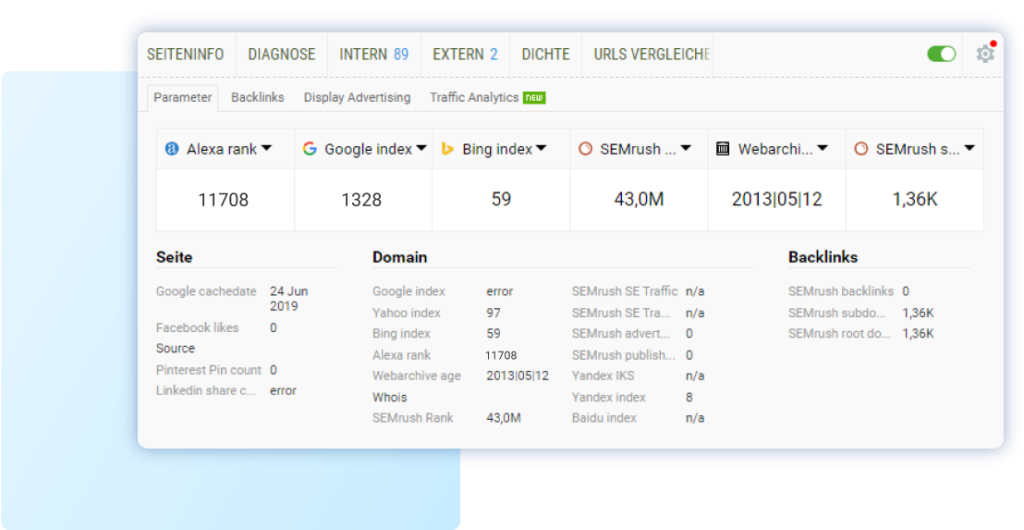Open the SEITENINFO tab
Image resolution: width=1024 pixels, height=530 pixels.
click(185, 54)
